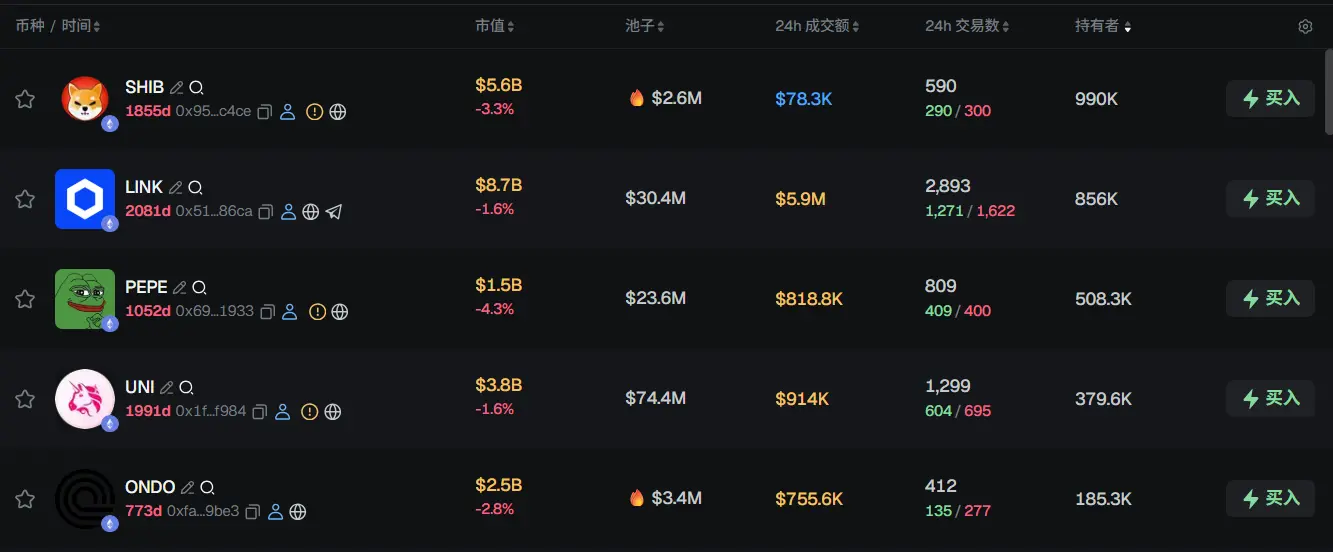Copy the SHIB contract address
Screen dimensions: 1333x552
[265, 112]
